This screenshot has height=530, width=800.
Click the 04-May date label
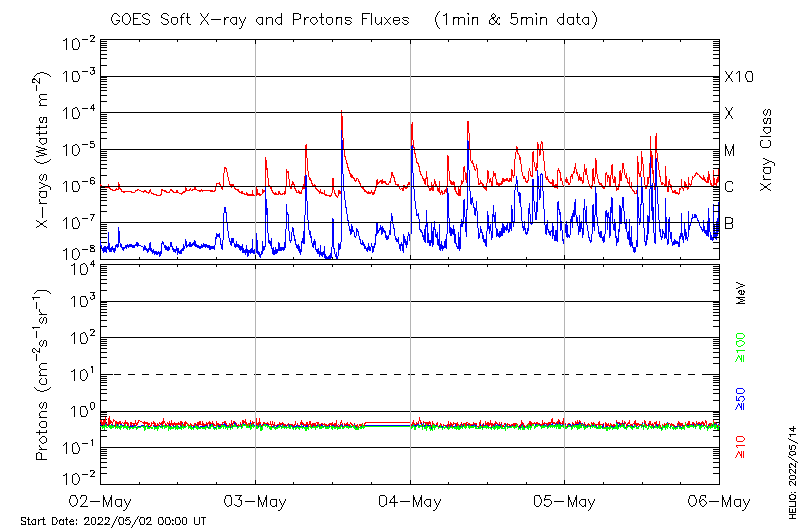click(x=410, y=502)
